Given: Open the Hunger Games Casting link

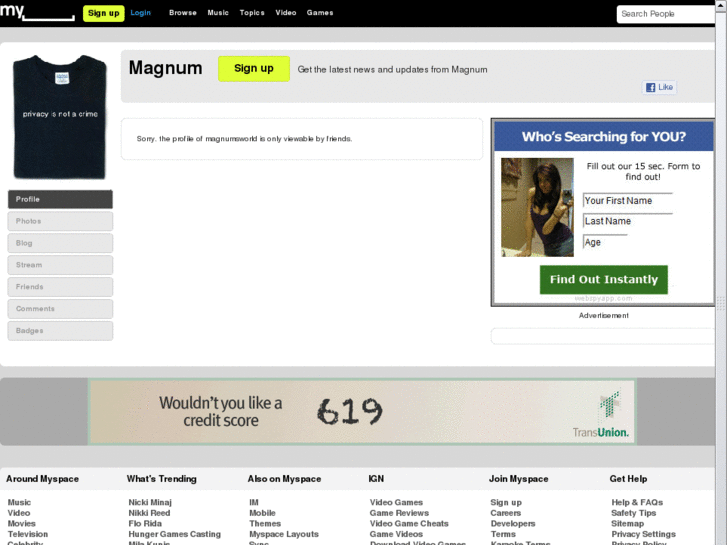Looking at the screenshot, I should [174, 534].
